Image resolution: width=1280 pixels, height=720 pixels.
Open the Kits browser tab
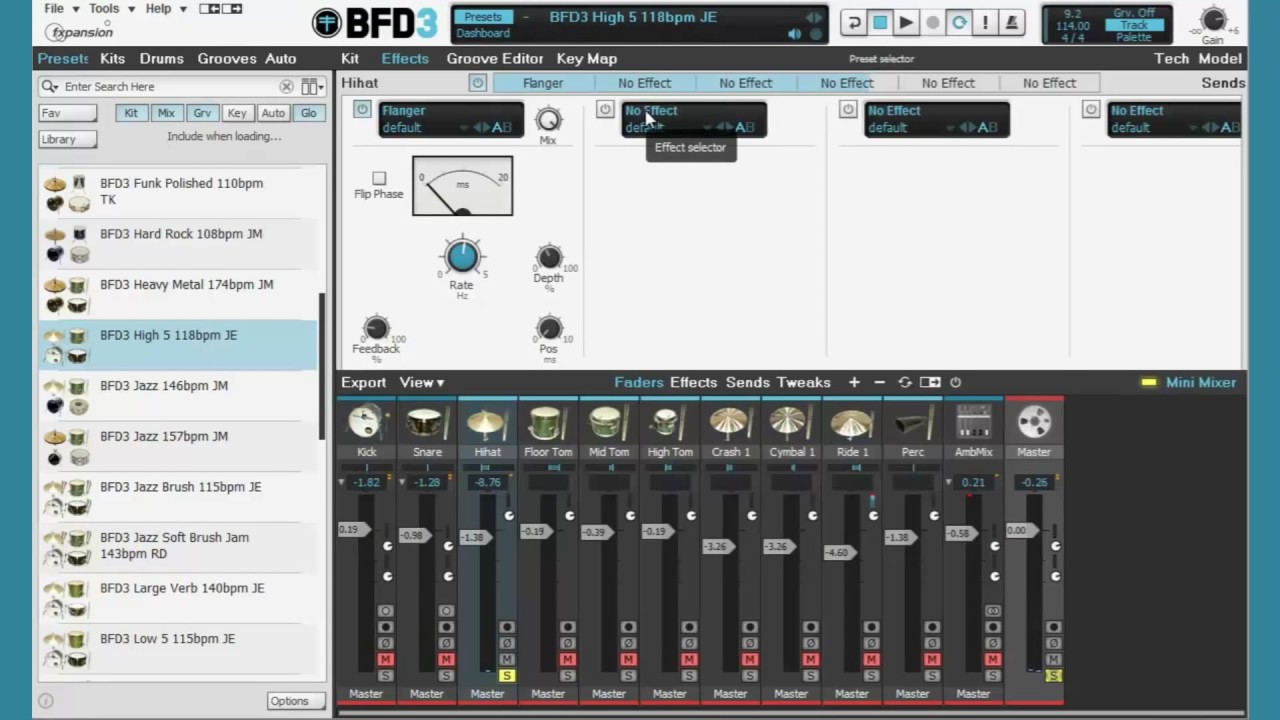(x=112, y=59)
